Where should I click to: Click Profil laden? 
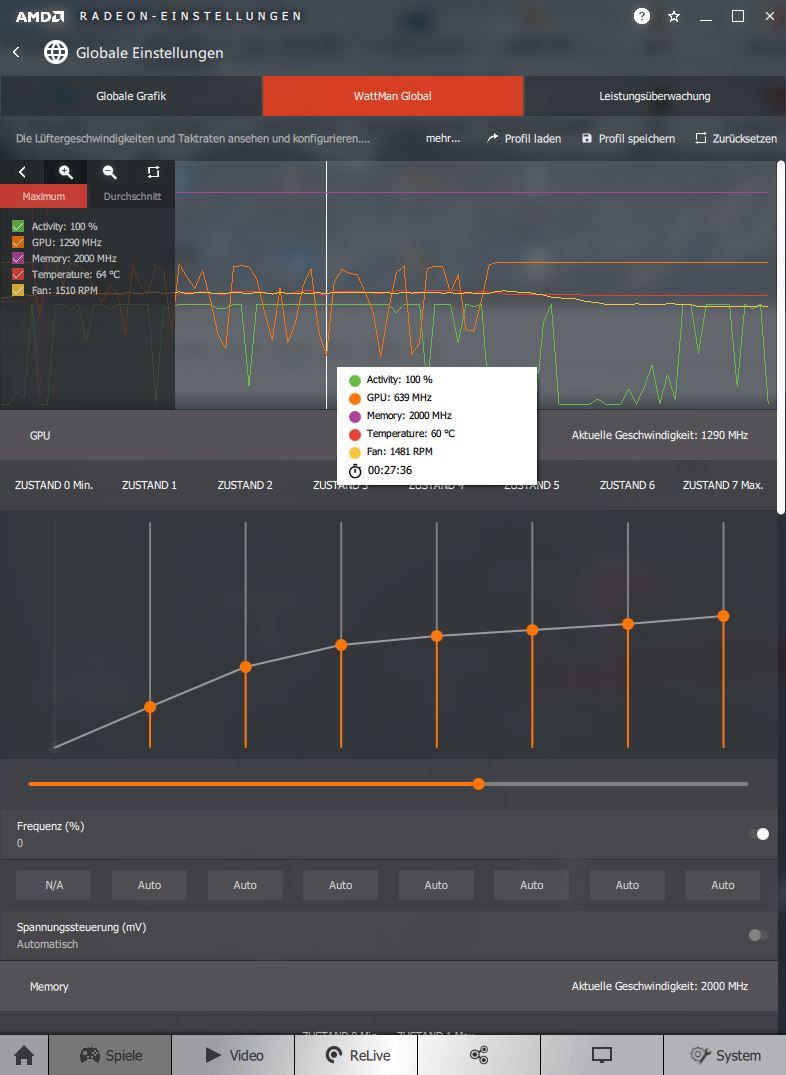tap(524, 138)
